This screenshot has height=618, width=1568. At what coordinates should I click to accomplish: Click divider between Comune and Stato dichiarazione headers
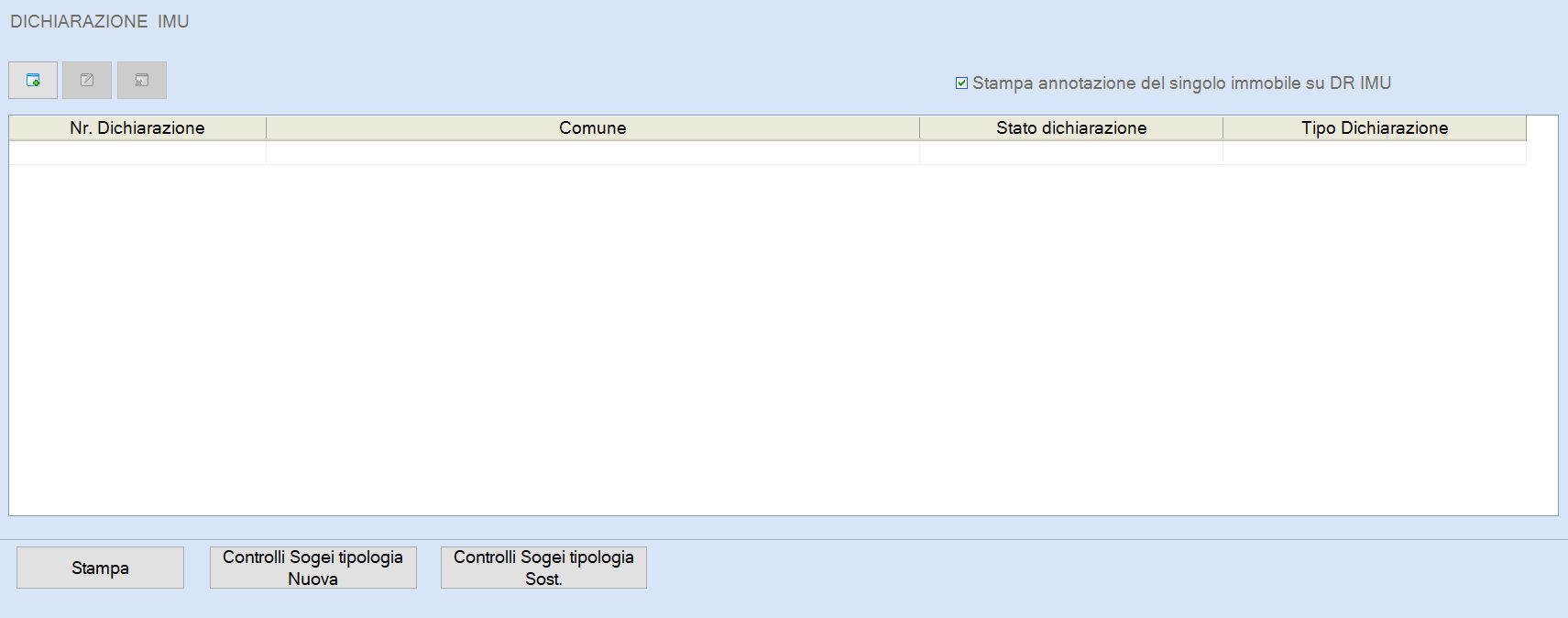point(919,127)
